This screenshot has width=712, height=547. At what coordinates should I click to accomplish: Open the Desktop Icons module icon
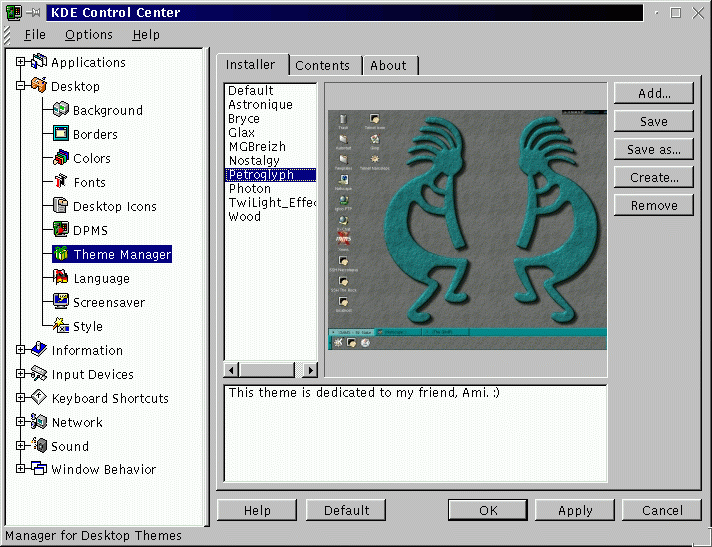click(60, 206)
